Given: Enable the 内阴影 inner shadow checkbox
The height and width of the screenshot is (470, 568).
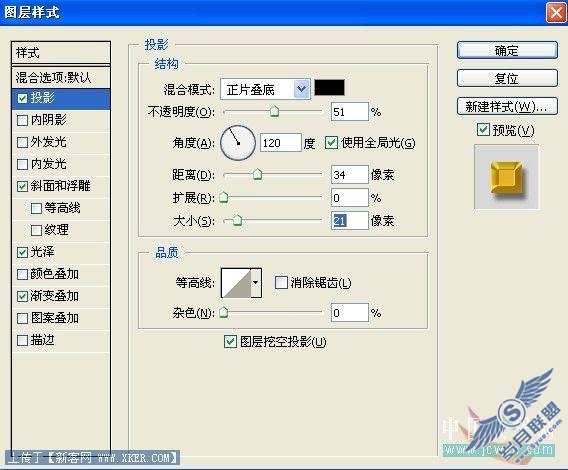Looking at the screenshot, I should [x=22, y=120].
